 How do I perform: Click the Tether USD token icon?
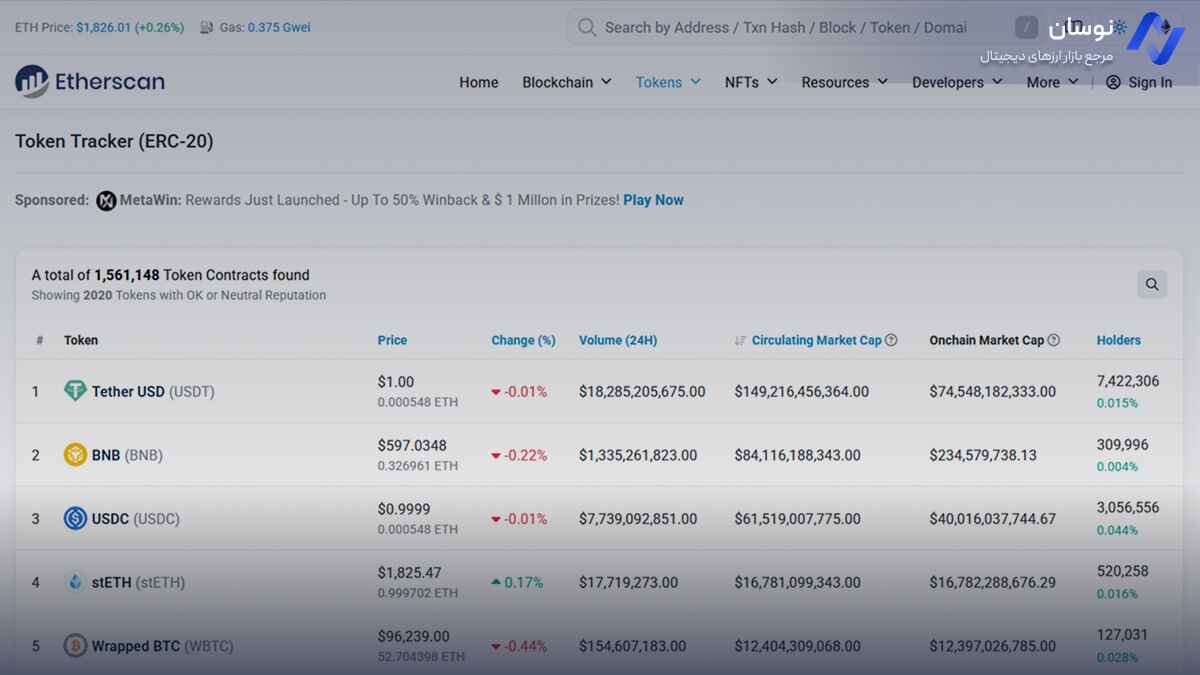pos(75,391)
